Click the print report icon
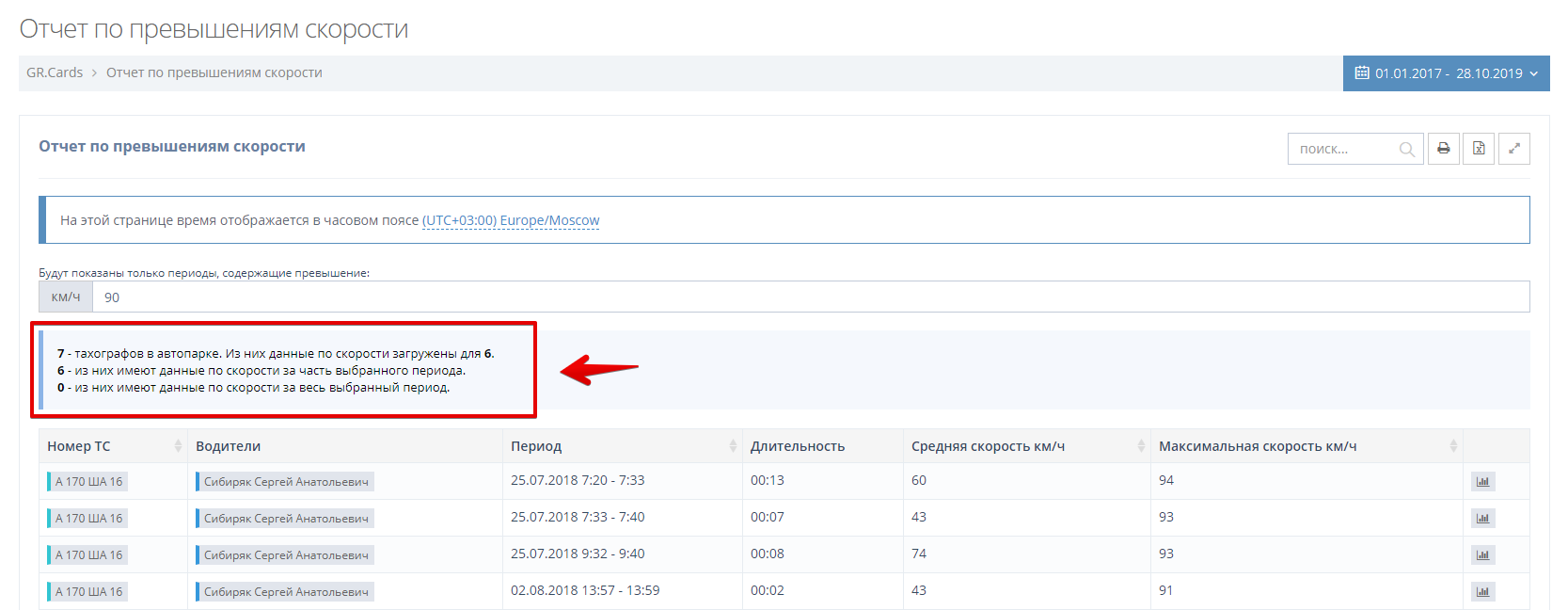The image size is (1568, 610). point(1443,149)
